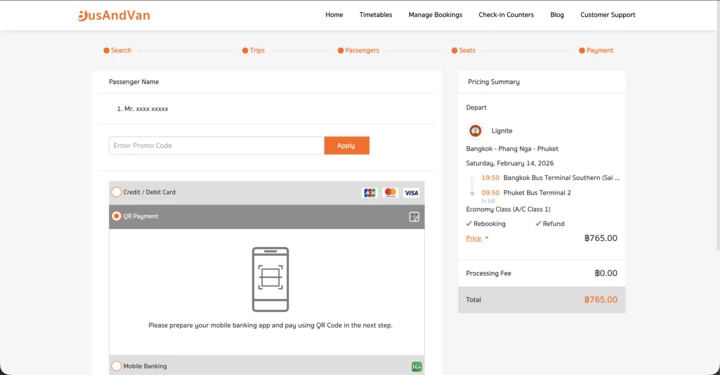The image size is (720, 375).
Task: Open Timetables in the navigation bar
Action: pos(376,15)
